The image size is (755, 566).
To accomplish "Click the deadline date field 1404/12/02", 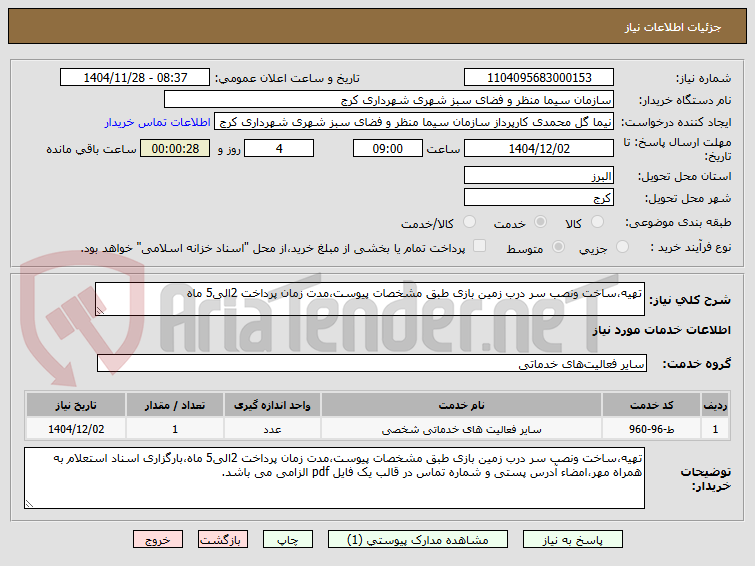I will pyautogui.click(x=539, y=148).
